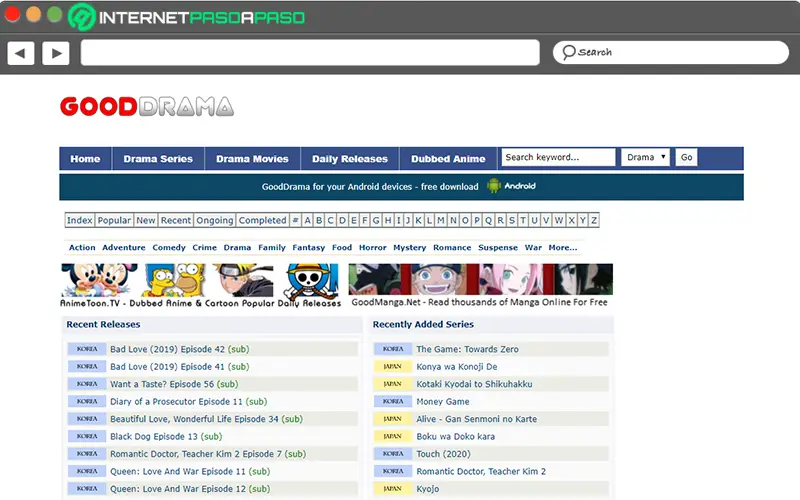Open Queen: Love And War Episode 12

[190, 489]
